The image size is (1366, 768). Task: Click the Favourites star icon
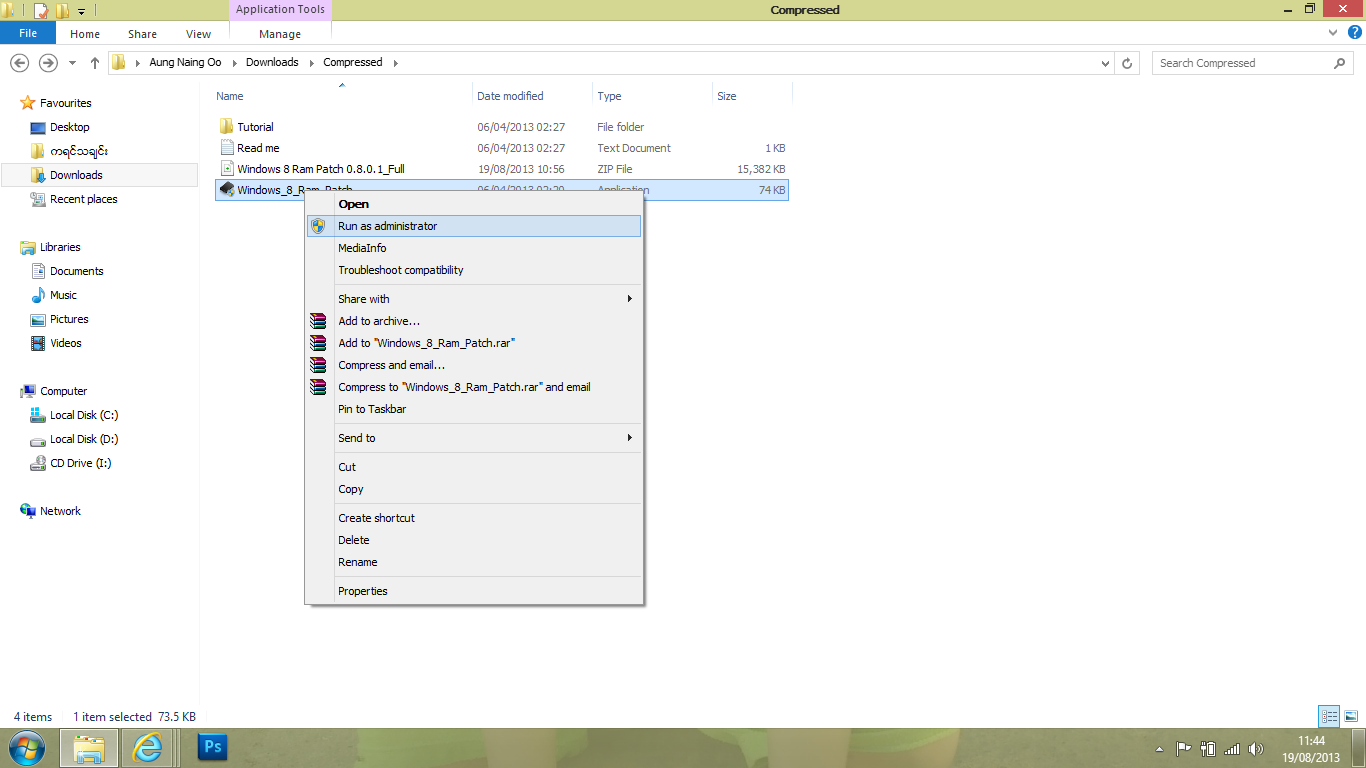click(28, 103)
